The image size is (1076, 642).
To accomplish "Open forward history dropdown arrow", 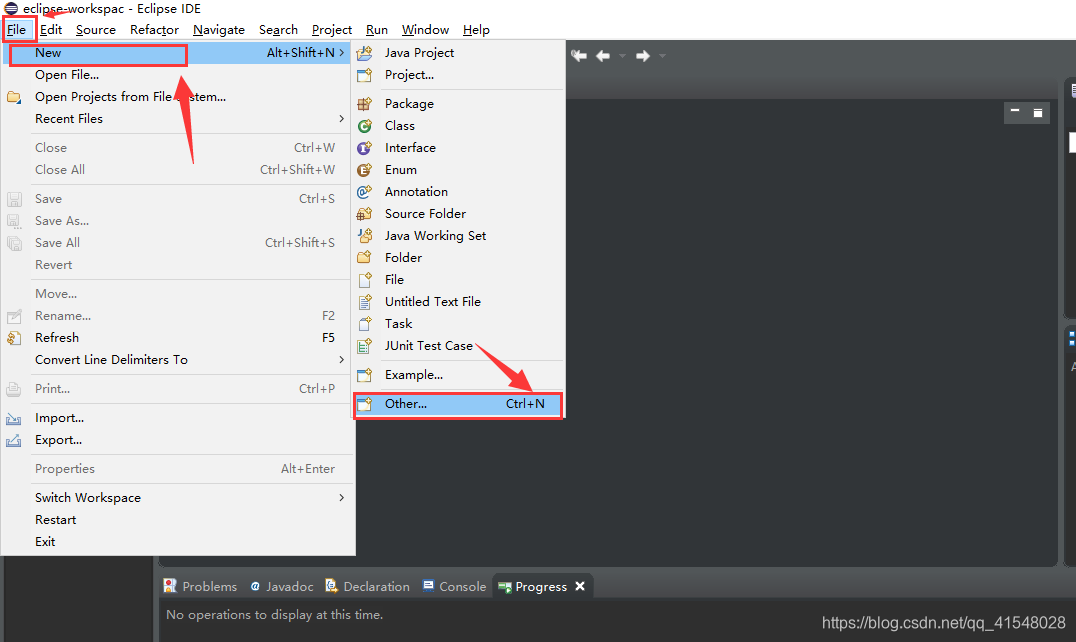I will (x=662, y=56).
